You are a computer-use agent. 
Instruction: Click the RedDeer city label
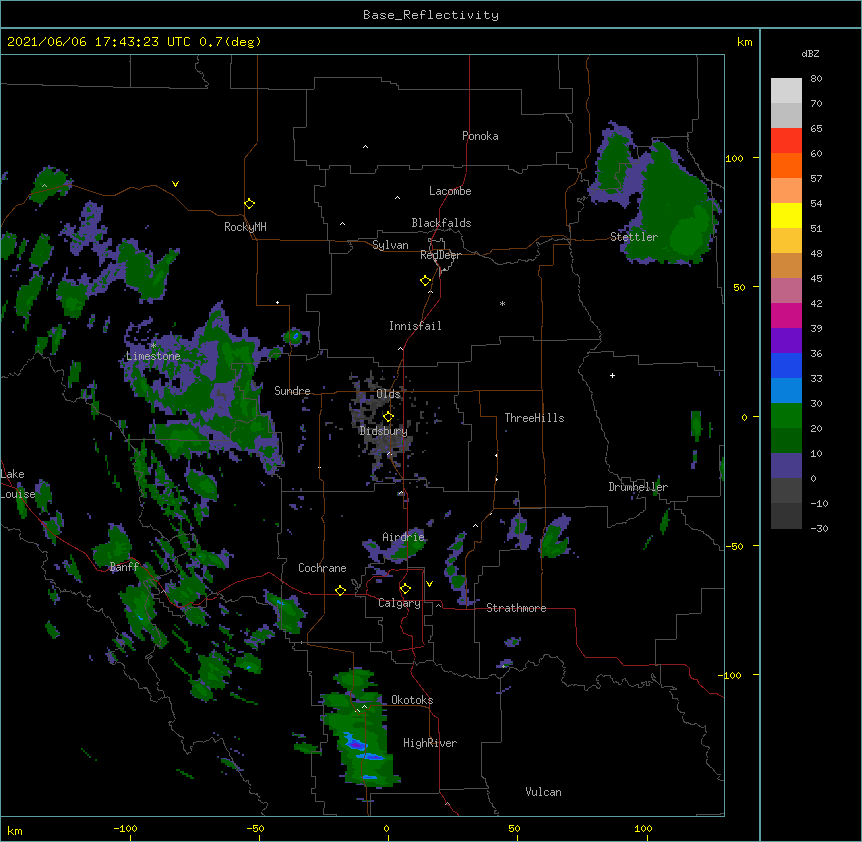[x=440, y=255]
